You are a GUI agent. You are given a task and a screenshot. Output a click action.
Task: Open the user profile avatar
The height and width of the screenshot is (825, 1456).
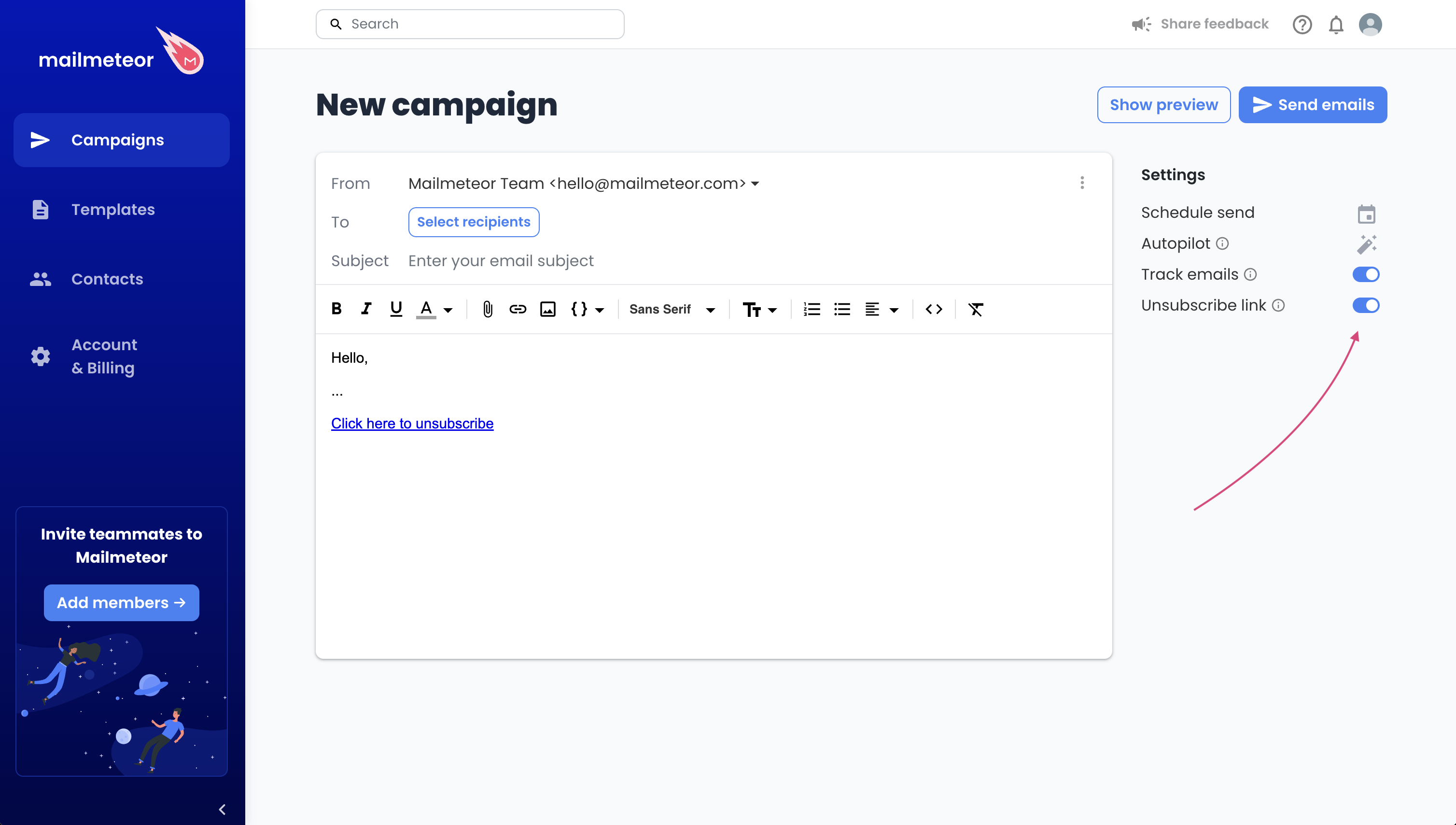tap(1370, 24)
